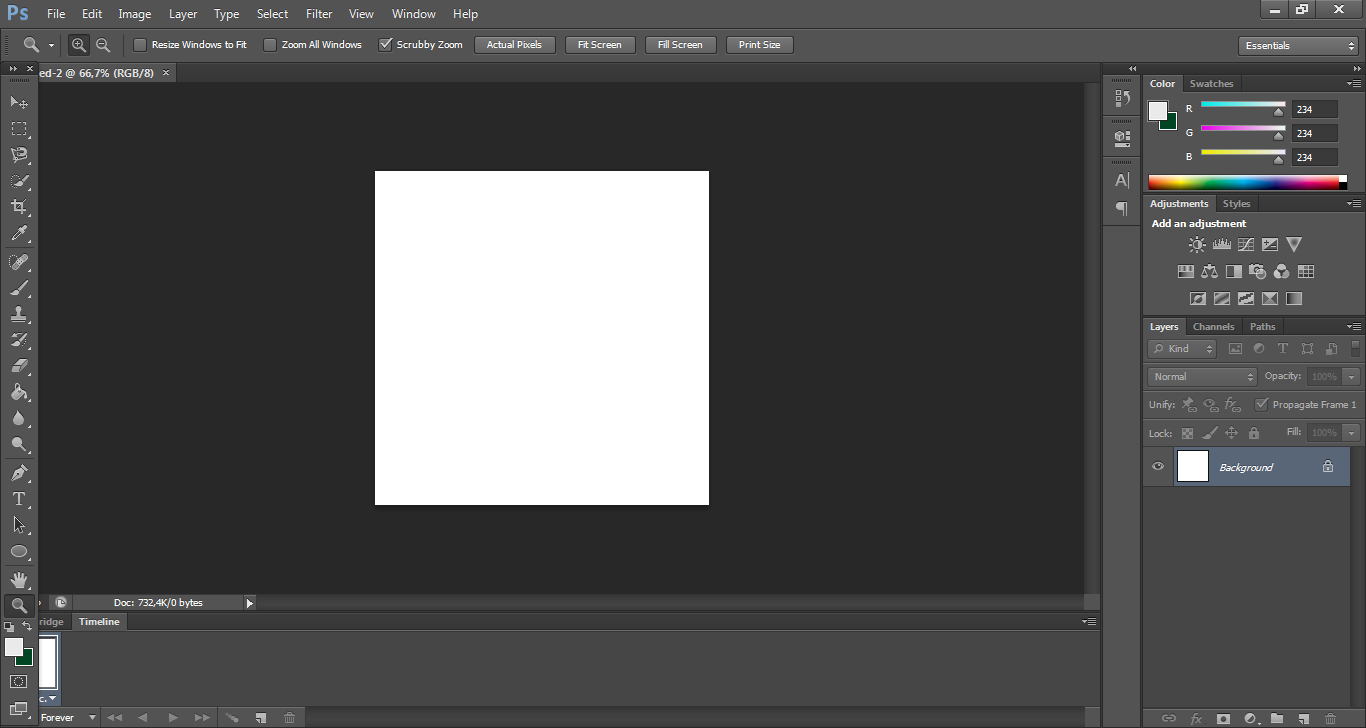Select the Ellipse shape tool
This screenshot has height=728, width=1366.
point(19,551)
